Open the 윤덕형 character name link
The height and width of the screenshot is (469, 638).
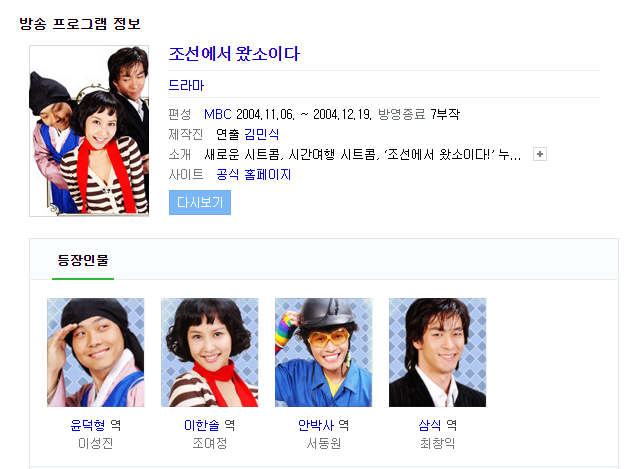click(87, 425)
